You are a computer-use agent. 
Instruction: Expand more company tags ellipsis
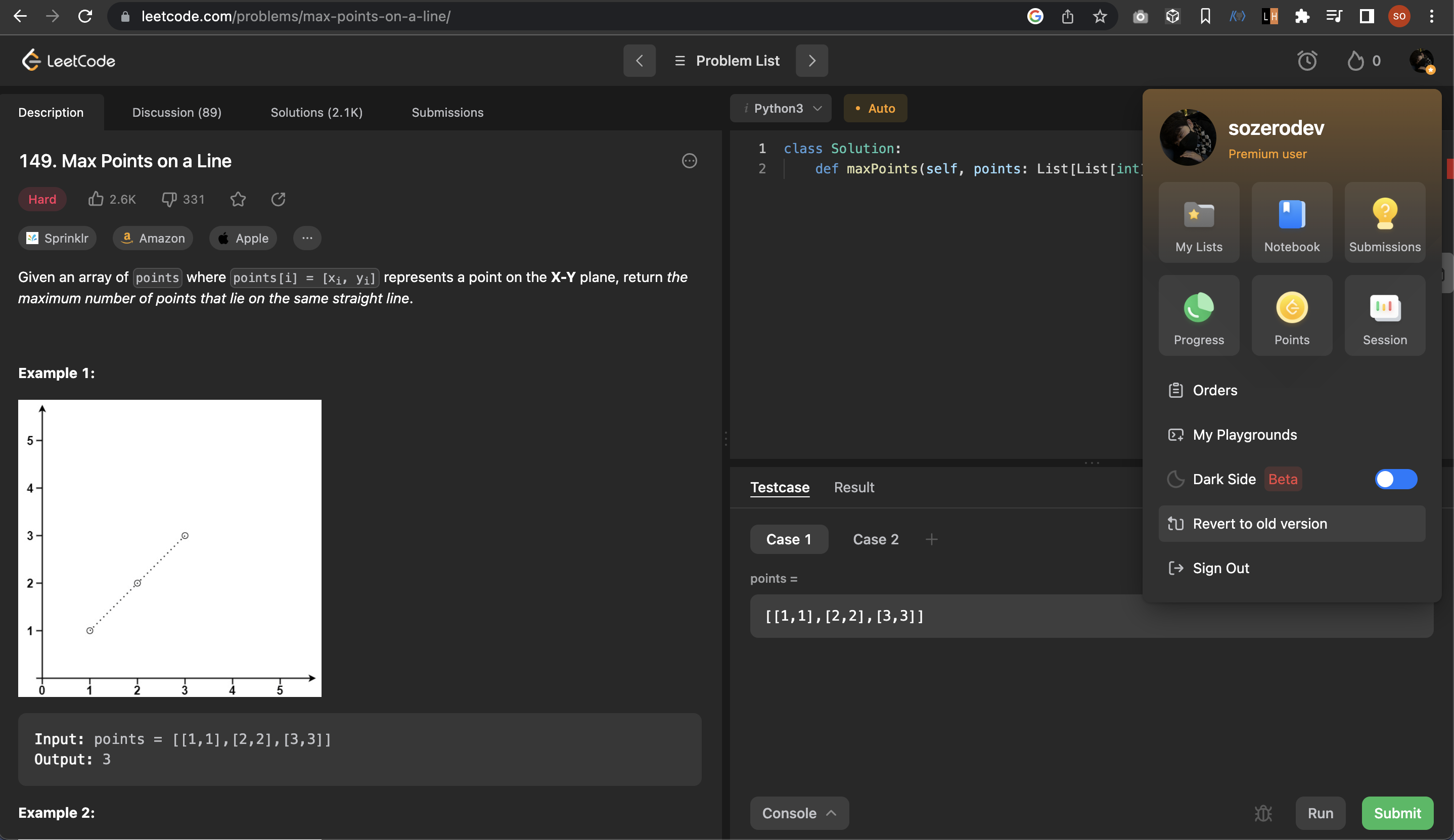307,238
